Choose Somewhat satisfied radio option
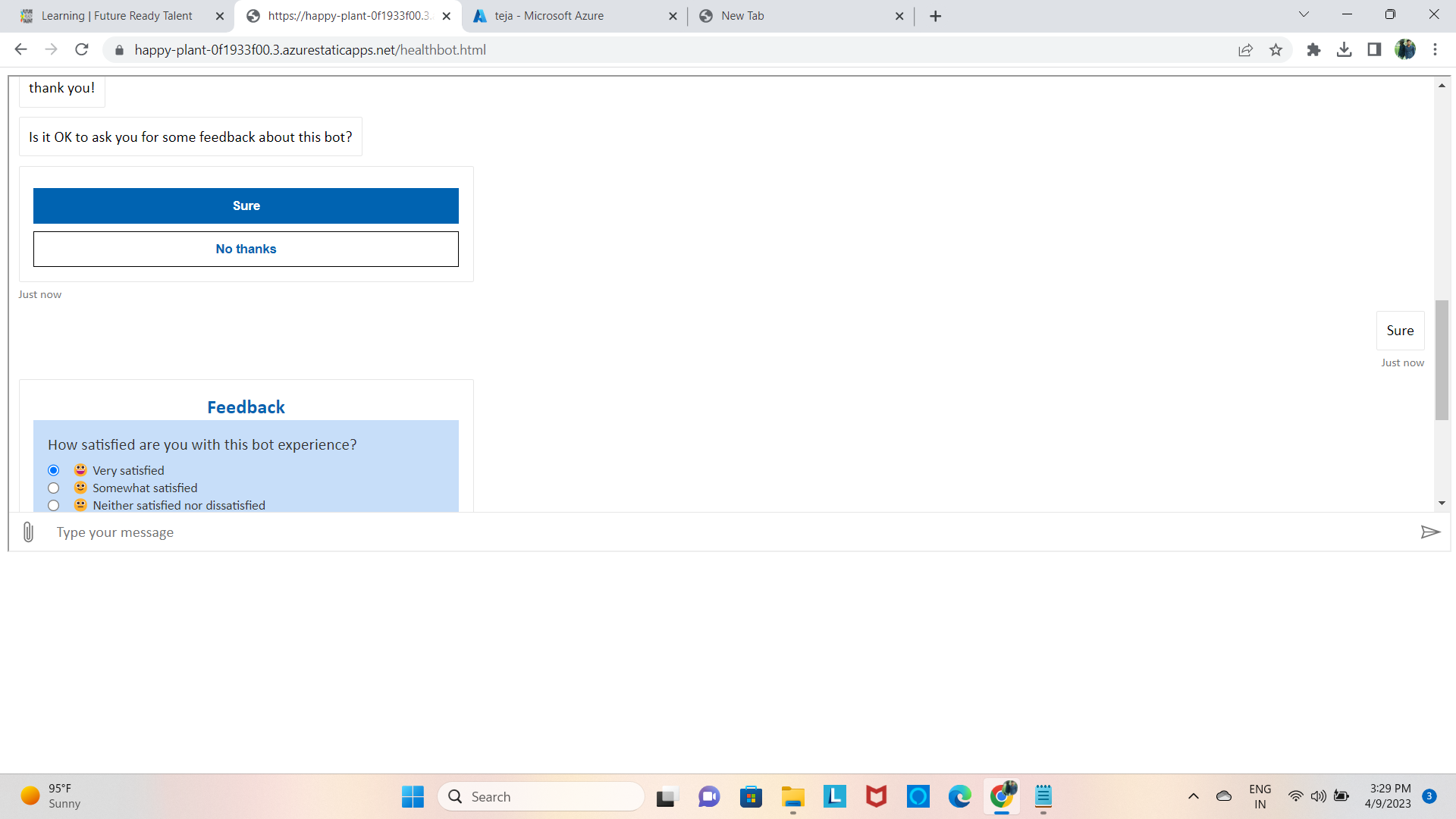This screenshot has width=1456, height=819. tap(54, 488)
